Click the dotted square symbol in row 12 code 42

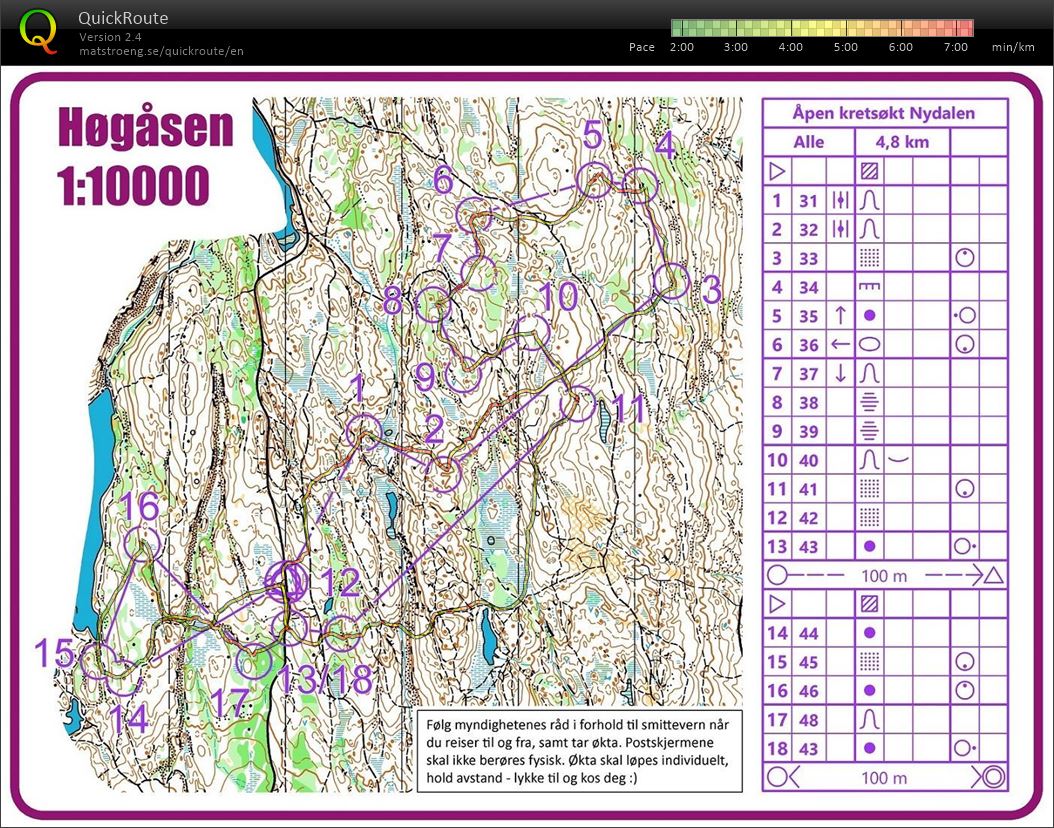click(869, 518)
